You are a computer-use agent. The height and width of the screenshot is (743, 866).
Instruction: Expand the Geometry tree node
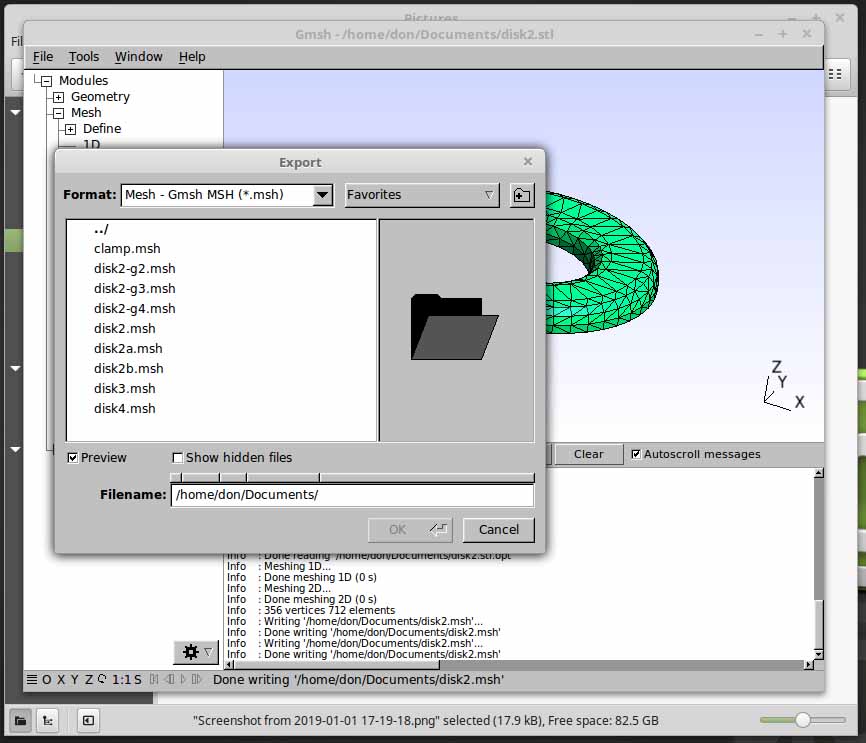(x=59, y=97)
